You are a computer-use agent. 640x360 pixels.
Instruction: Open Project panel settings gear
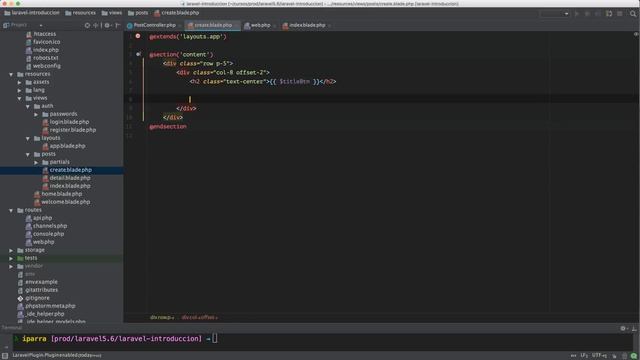(107, 25)
